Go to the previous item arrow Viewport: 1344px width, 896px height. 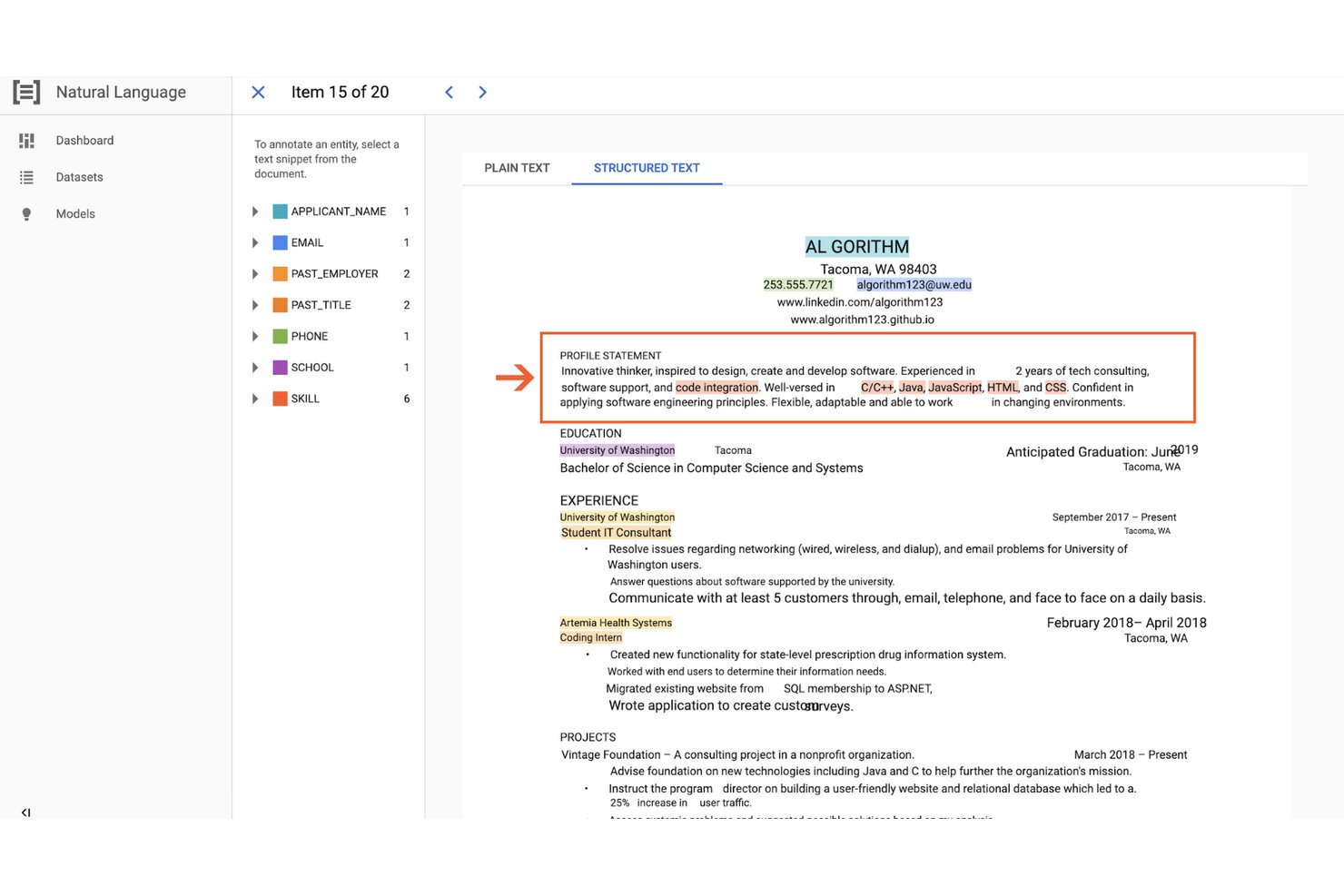449,92
